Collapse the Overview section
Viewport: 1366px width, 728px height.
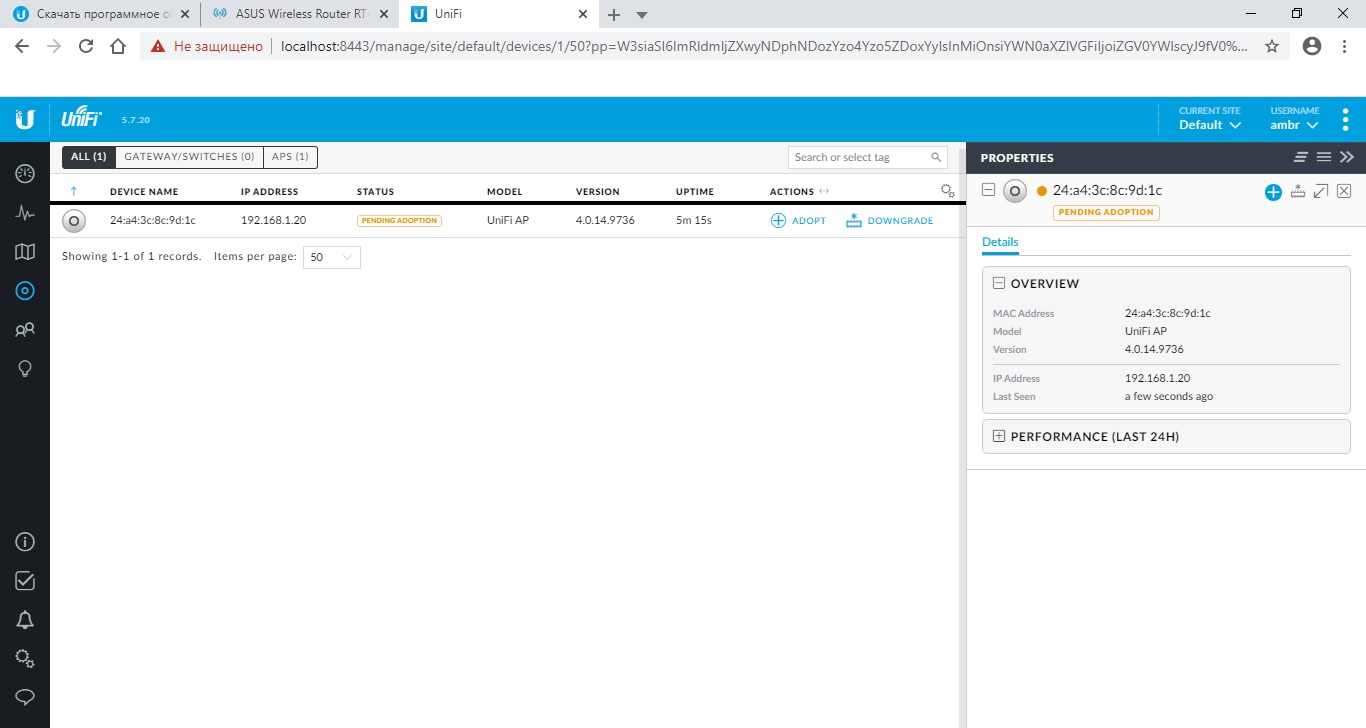[x=998, y=284]
